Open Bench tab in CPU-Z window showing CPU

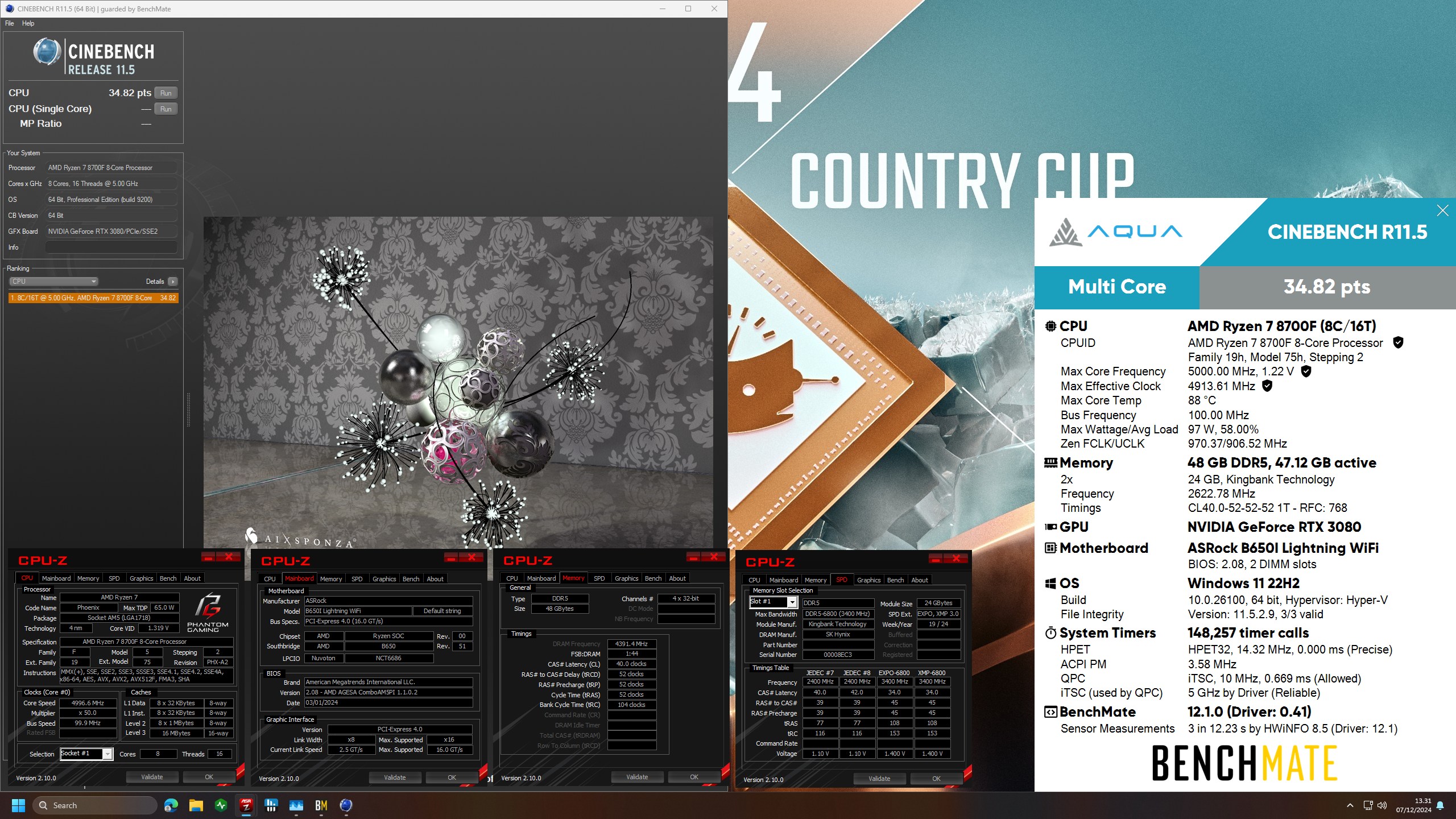[x=168, y=578]
